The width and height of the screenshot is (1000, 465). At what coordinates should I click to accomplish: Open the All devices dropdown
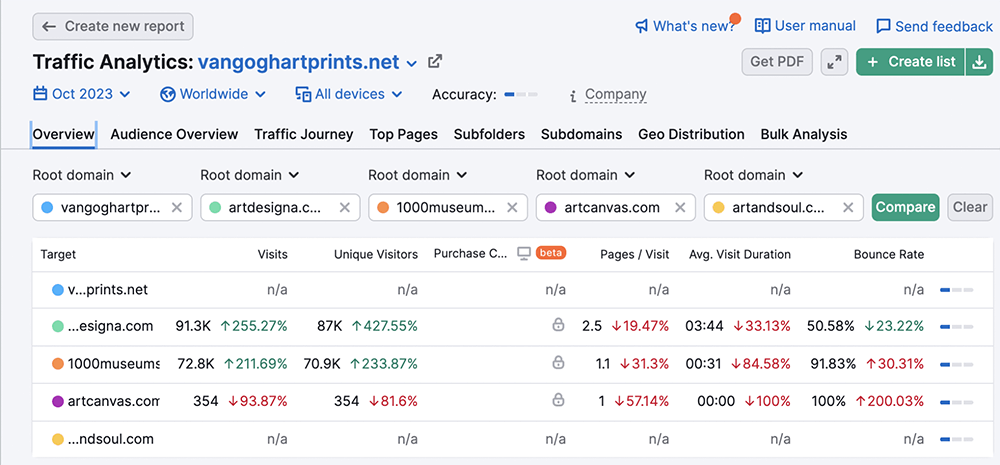click(349, 94)
